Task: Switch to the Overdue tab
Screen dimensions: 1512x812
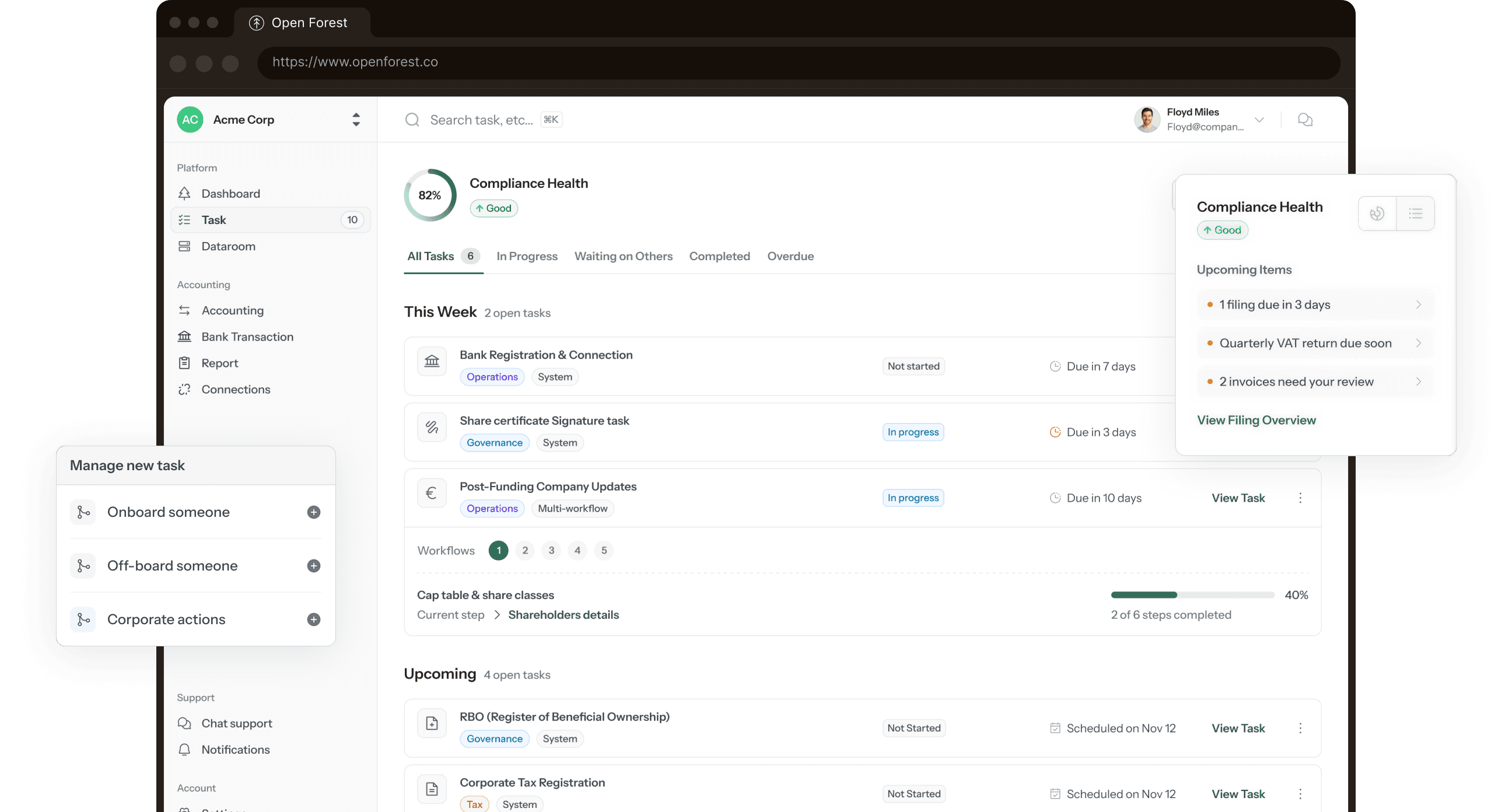Action: [x=790, y=256]
